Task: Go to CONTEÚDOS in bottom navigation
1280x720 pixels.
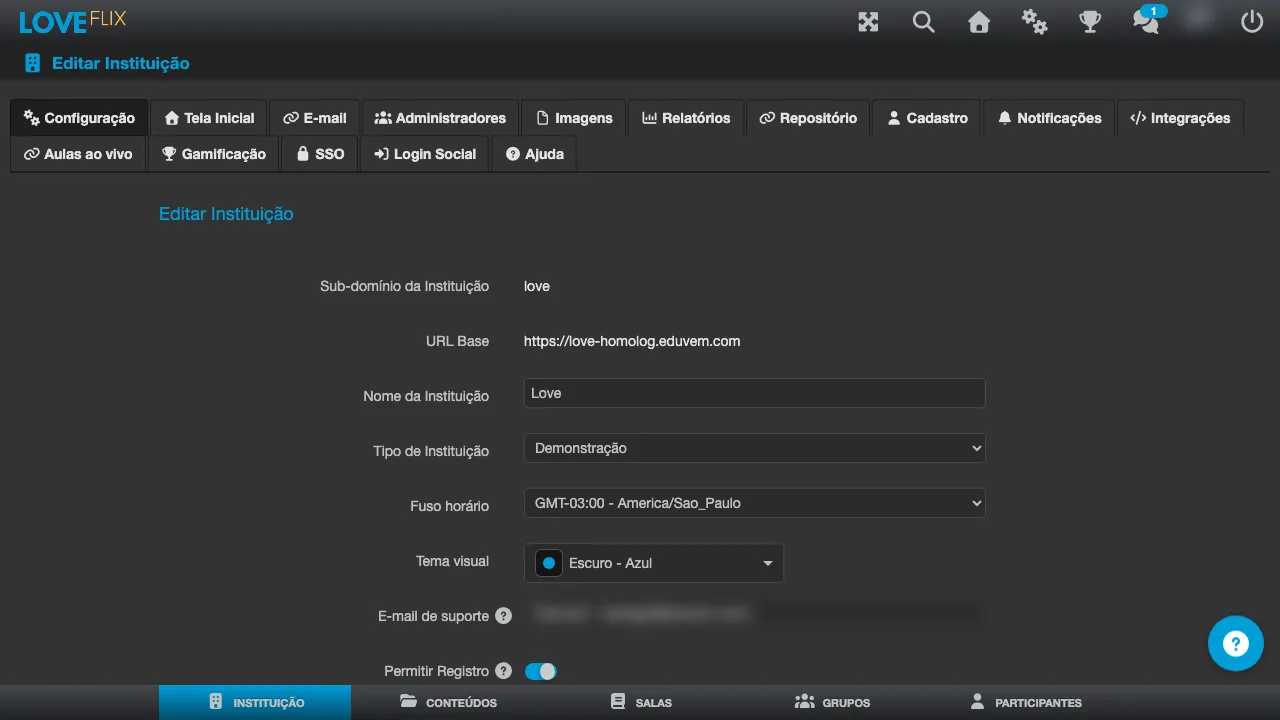Action: coord(448,702)
